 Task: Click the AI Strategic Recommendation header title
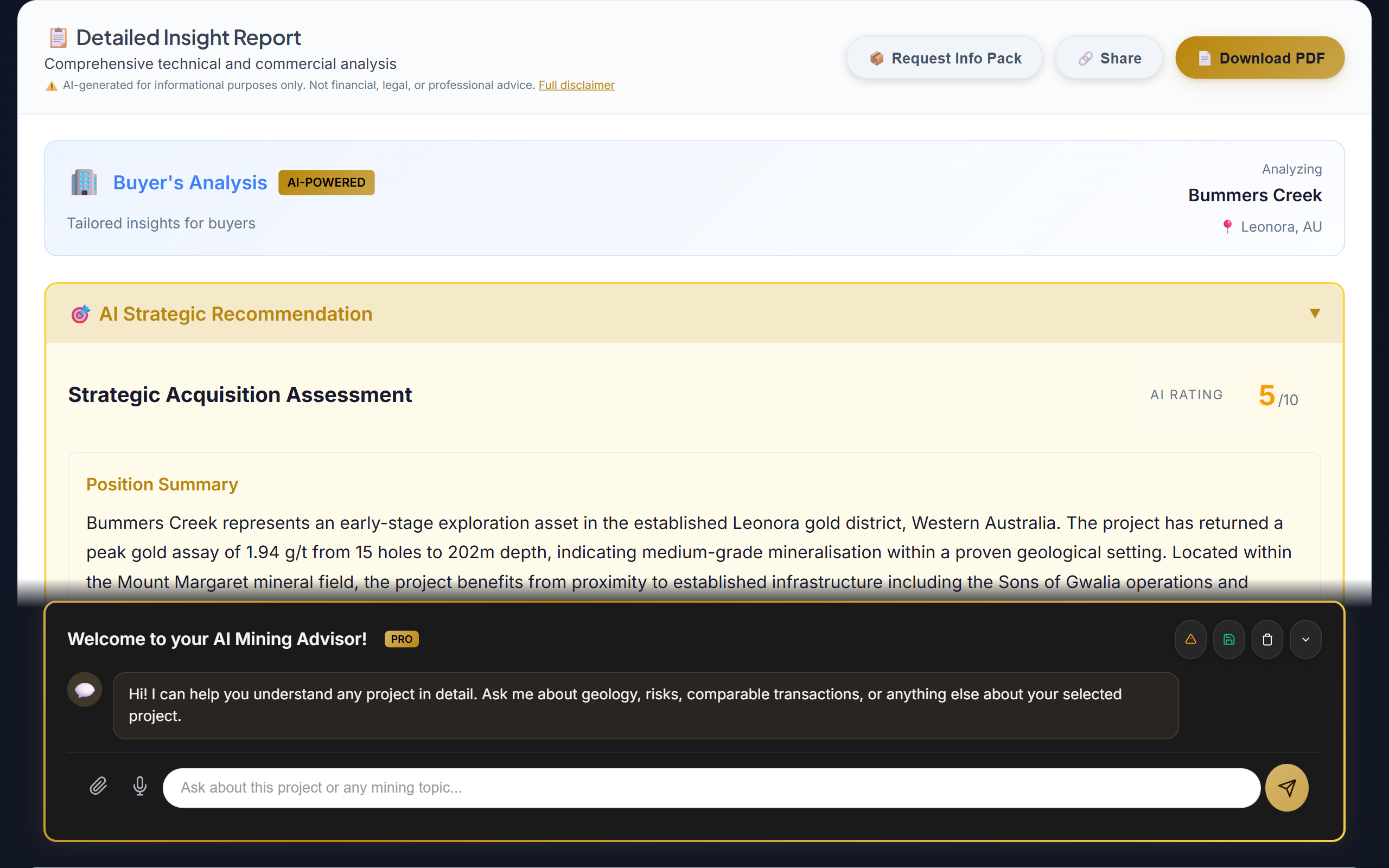point(235,314)
